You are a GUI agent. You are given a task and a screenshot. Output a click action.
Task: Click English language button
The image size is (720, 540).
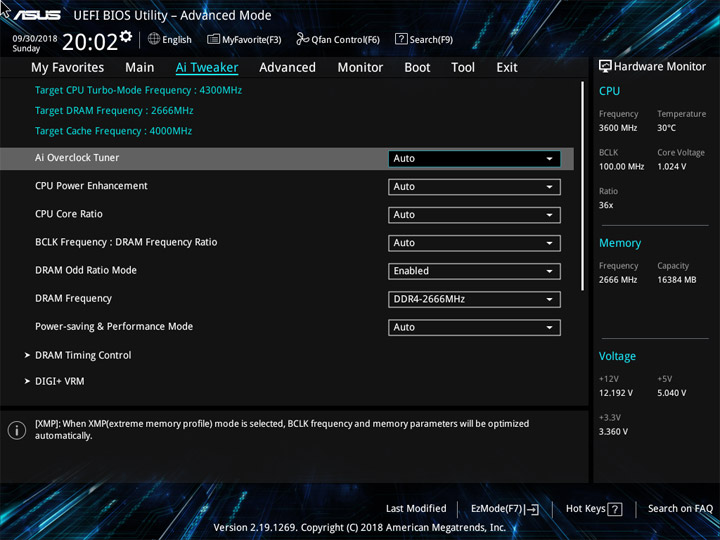click(x=177, y=40)
